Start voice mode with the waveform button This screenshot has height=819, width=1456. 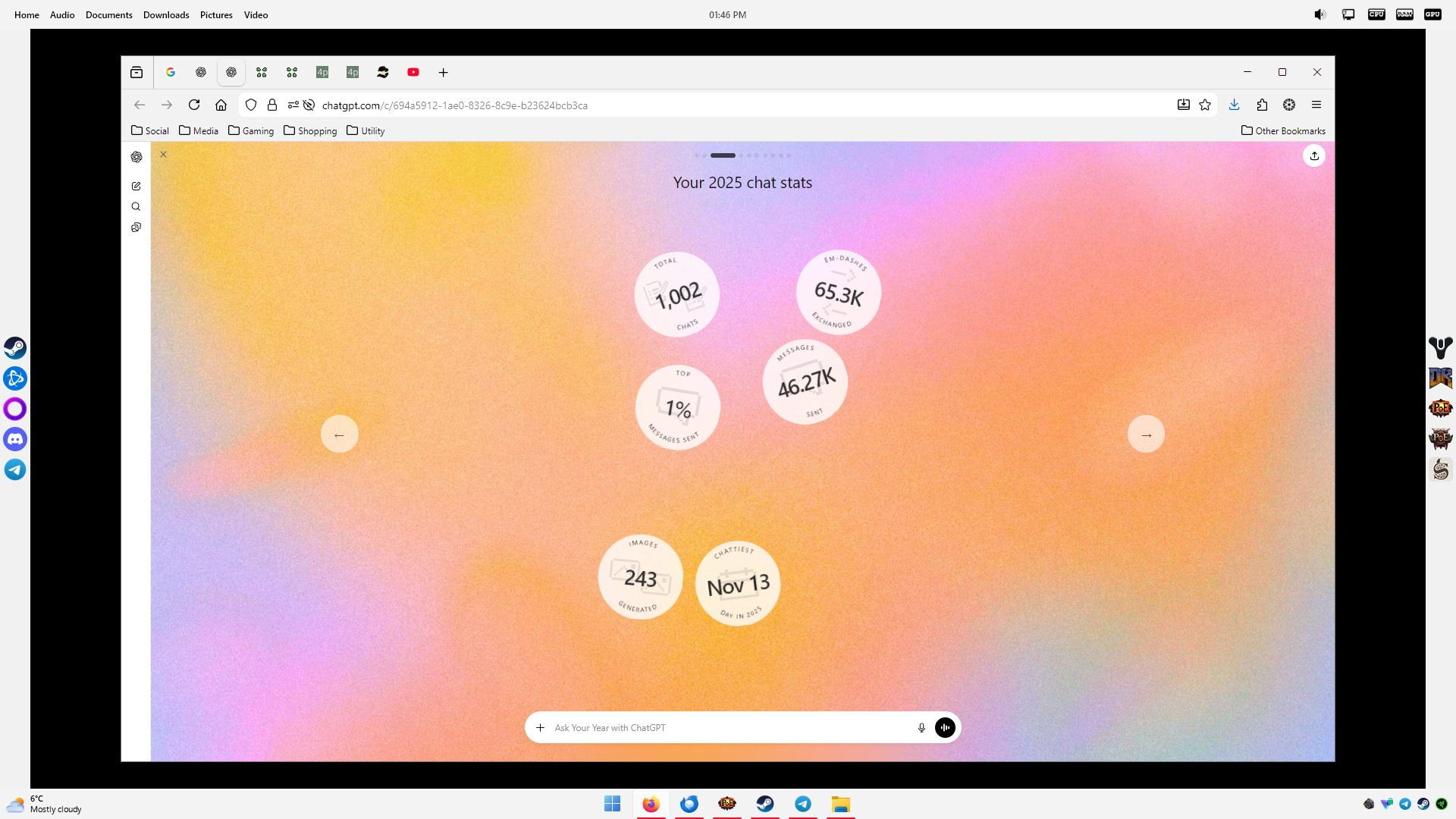coord(945,727)
